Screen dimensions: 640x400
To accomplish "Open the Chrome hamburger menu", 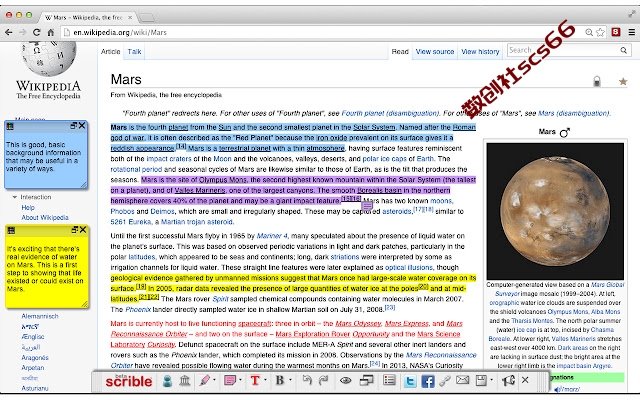I will point(631,32).
